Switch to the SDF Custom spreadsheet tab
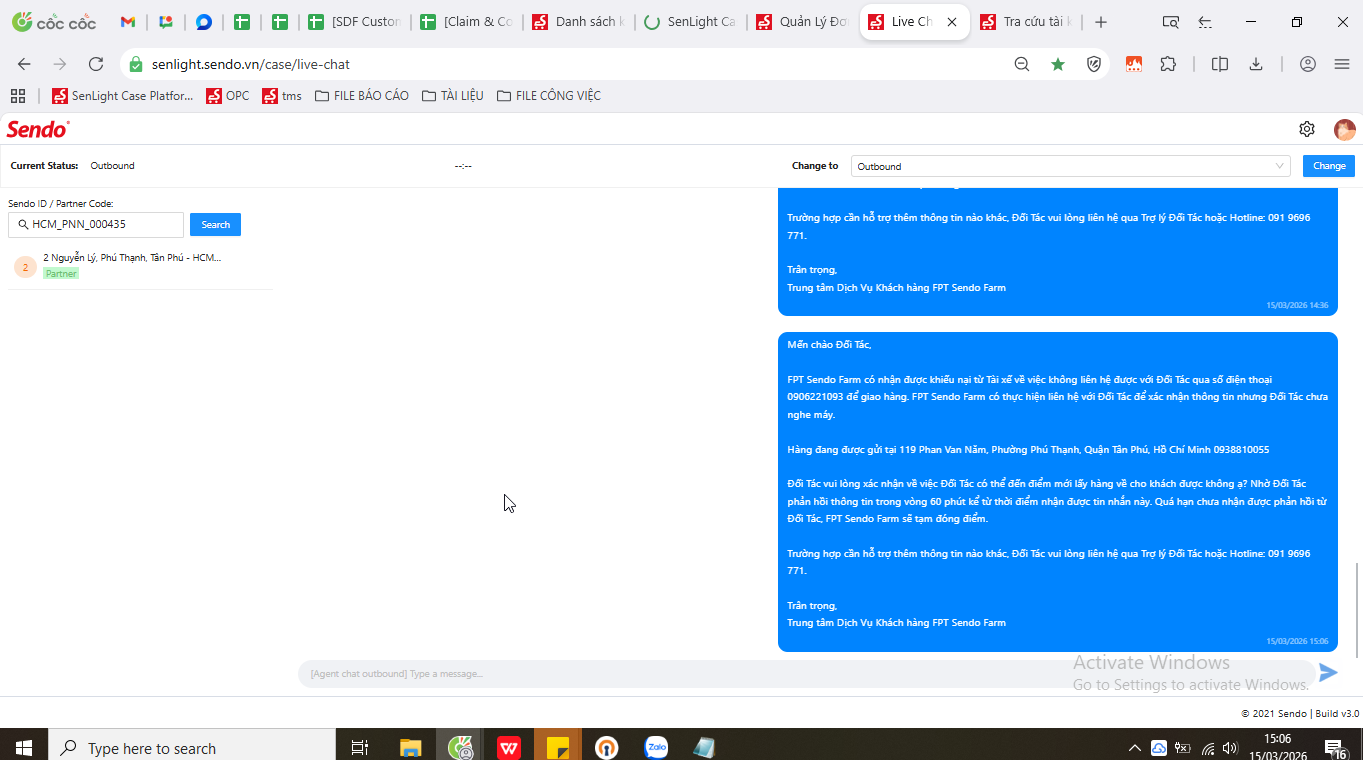Viewport: 1363px width, 760px height. (356, 22)
